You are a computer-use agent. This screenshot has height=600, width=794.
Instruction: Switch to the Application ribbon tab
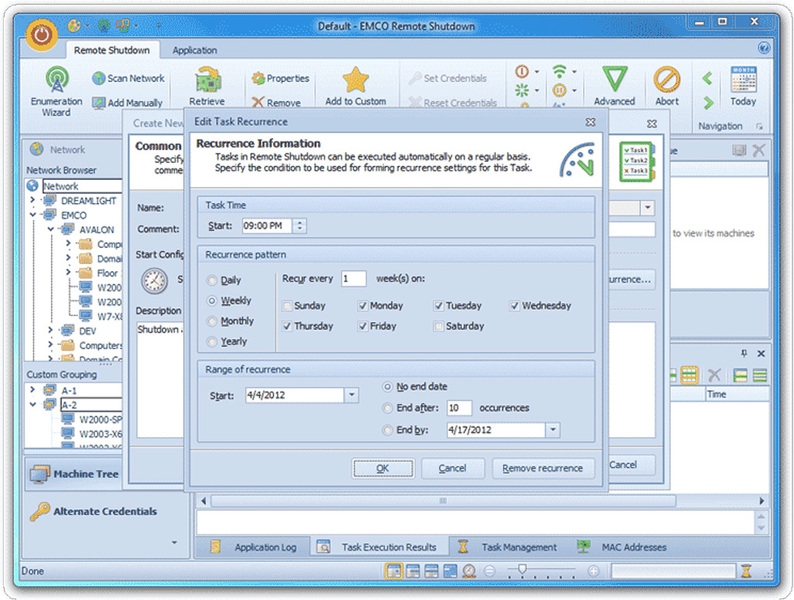194,50
